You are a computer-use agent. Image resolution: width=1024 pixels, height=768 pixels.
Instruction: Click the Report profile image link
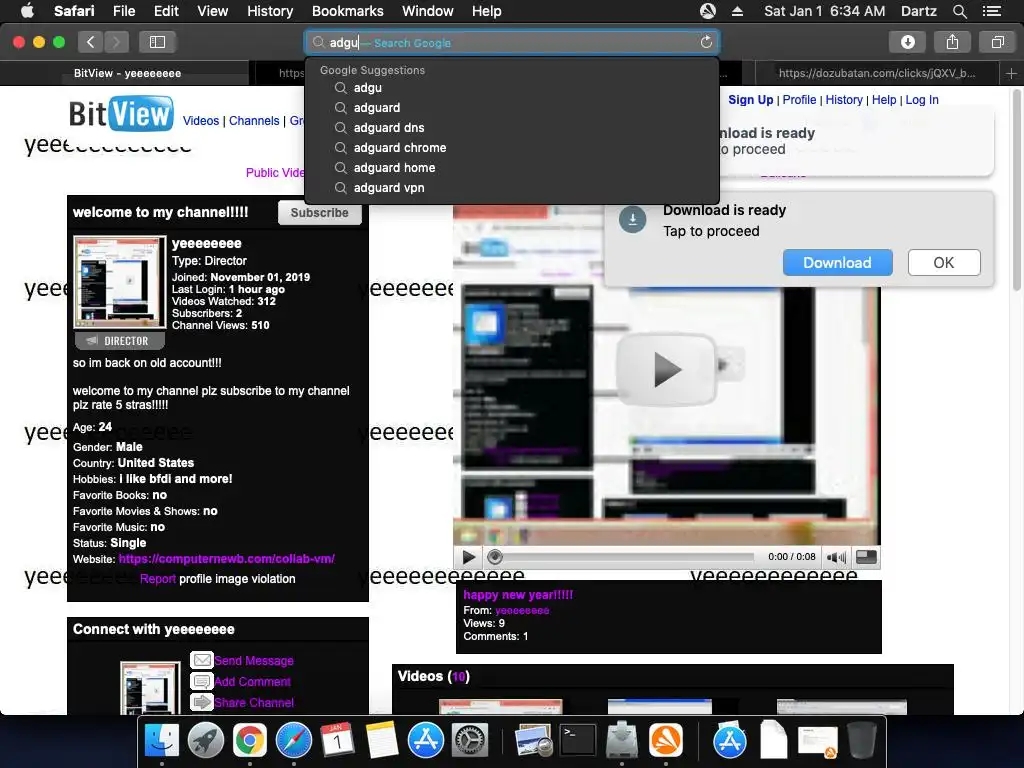coord(157,579)
